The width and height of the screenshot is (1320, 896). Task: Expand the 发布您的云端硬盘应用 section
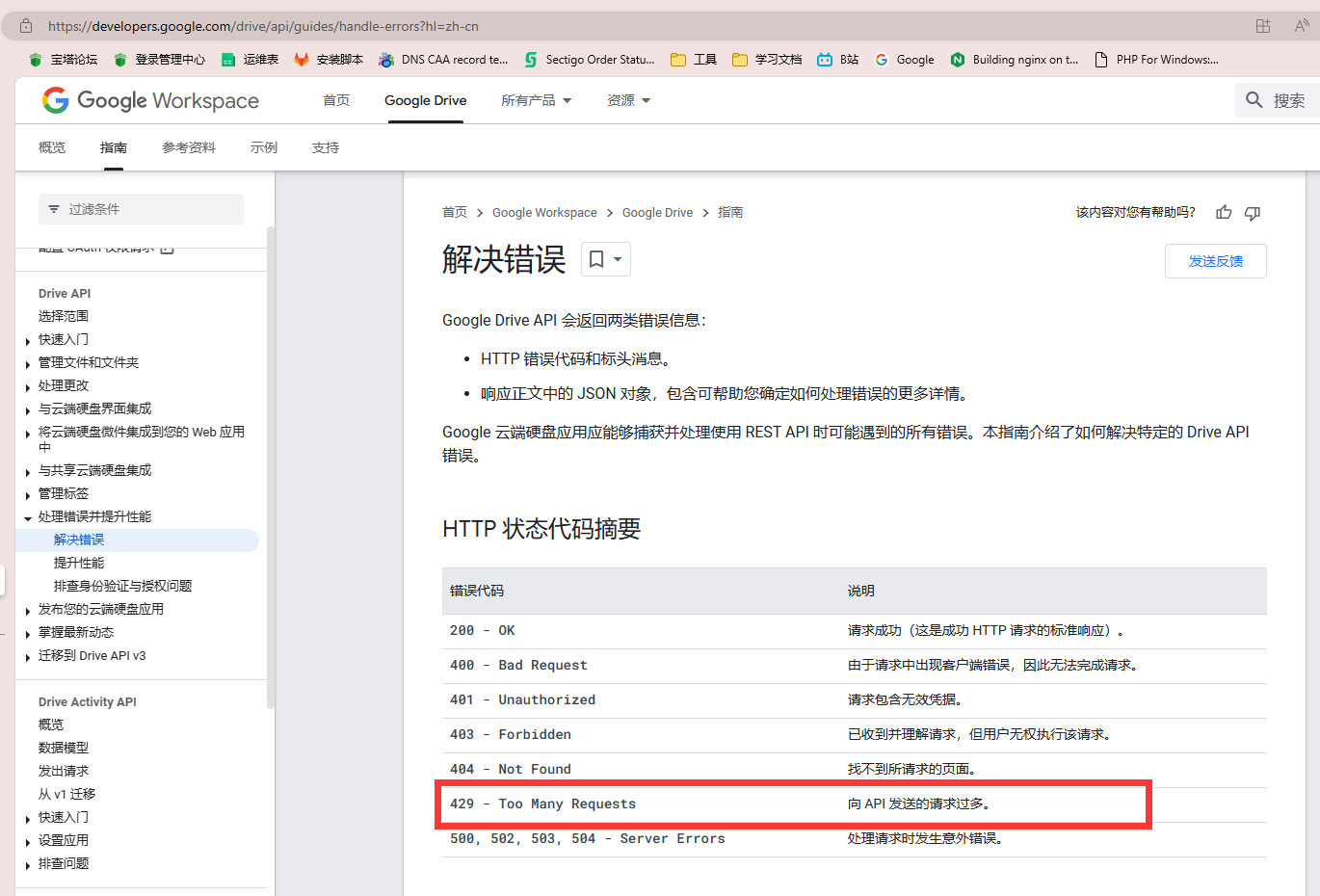[28, 611]
